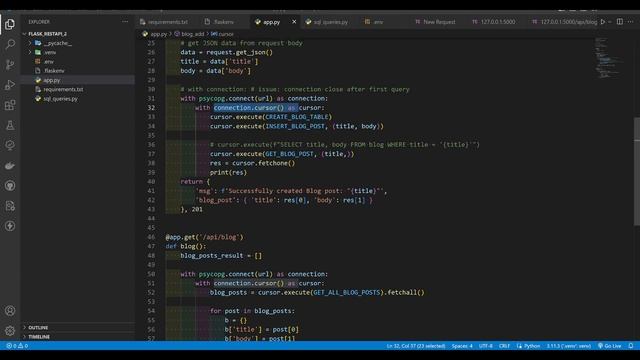This screenshot has width=640, height=360.
Task: Show errors and warnings count in status bar
Action: (17, 346)
